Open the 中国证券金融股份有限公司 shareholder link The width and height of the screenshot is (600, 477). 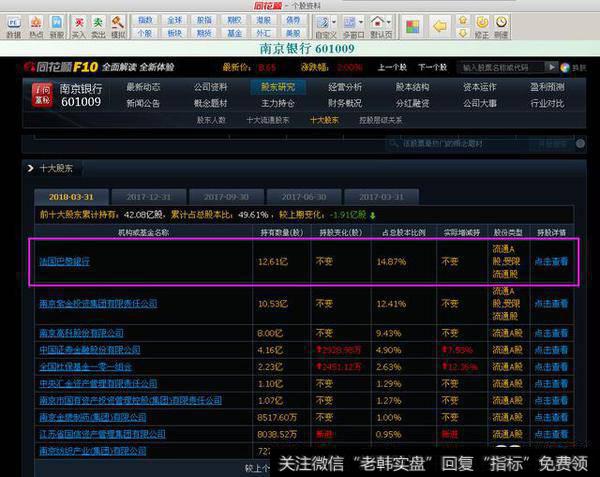point(90,350)
